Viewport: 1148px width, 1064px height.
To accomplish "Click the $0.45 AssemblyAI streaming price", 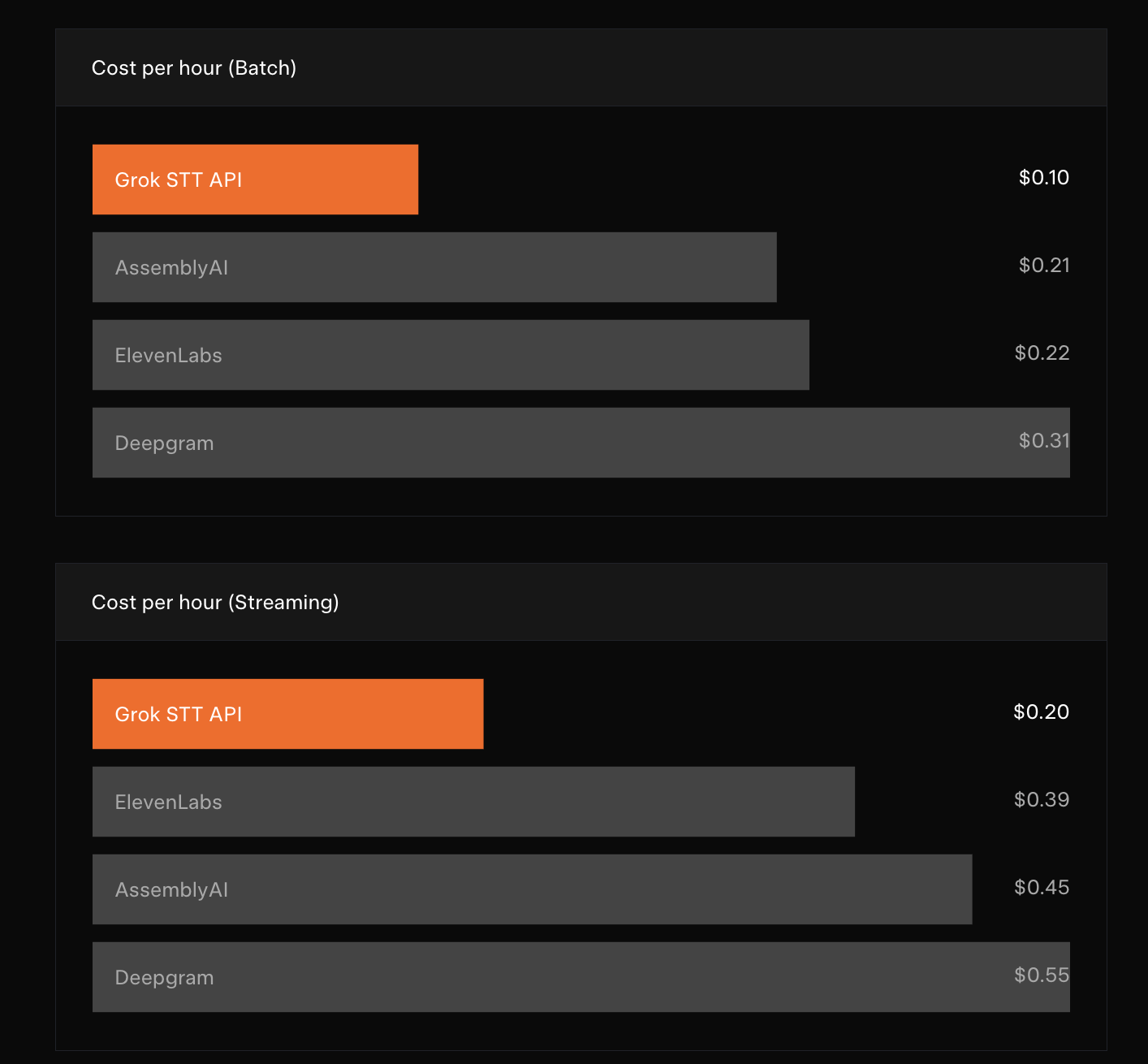I will pyautogui.click(x=1041, y=888).
